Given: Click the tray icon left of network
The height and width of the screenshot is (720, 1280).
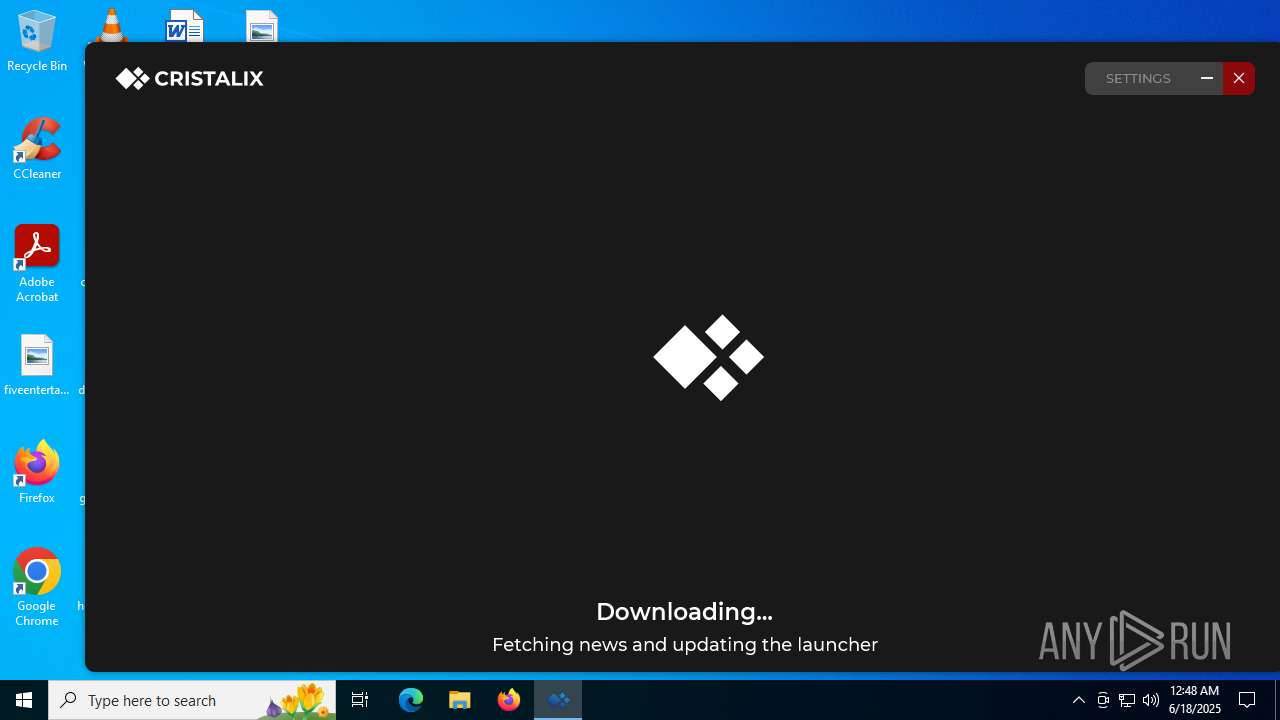Looking at the screenshot, I should click(x=1103, y=700).
